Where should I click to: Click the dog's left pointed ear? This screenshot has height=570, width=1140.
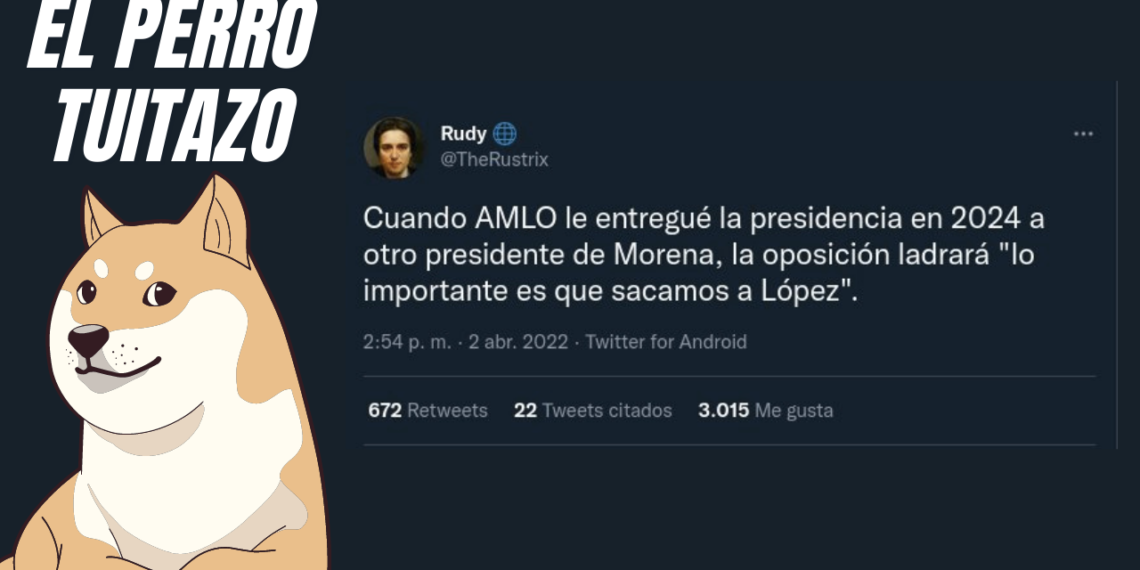[x=100, y=217]
